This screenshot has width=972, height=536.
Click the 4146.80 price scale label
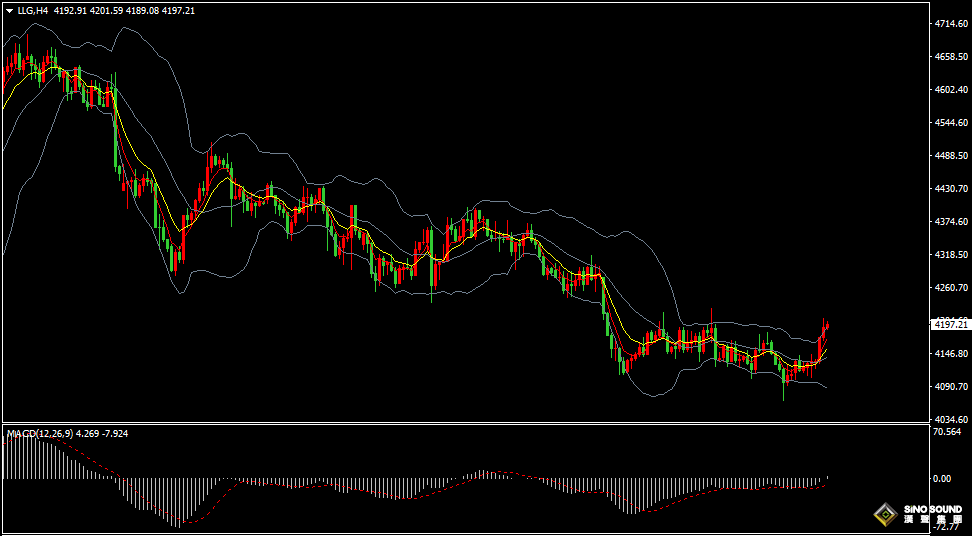pyautogui.click(x=951, y=354)
